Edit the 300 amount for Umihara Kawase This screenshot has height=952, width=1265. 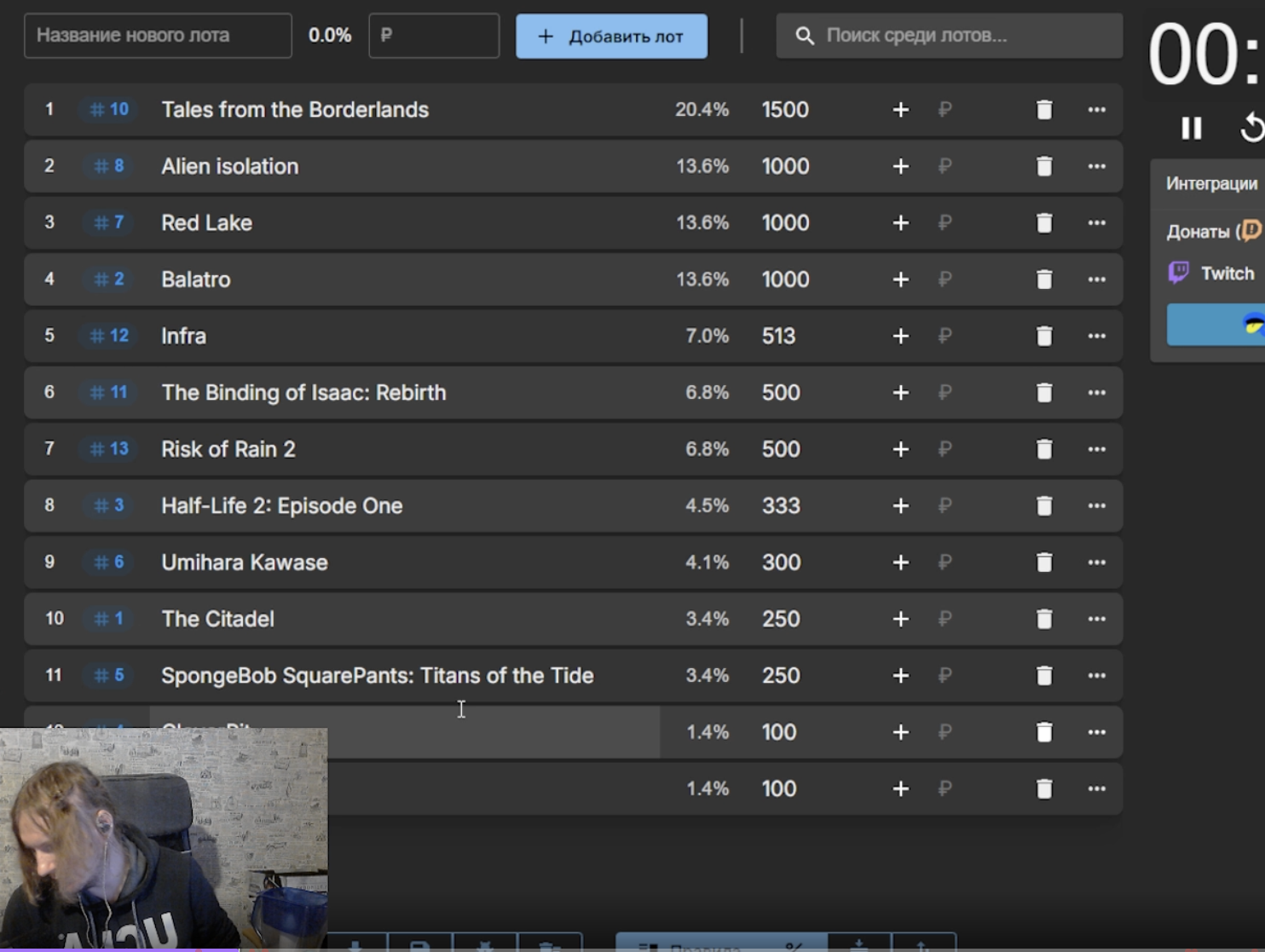click(781, 563)
